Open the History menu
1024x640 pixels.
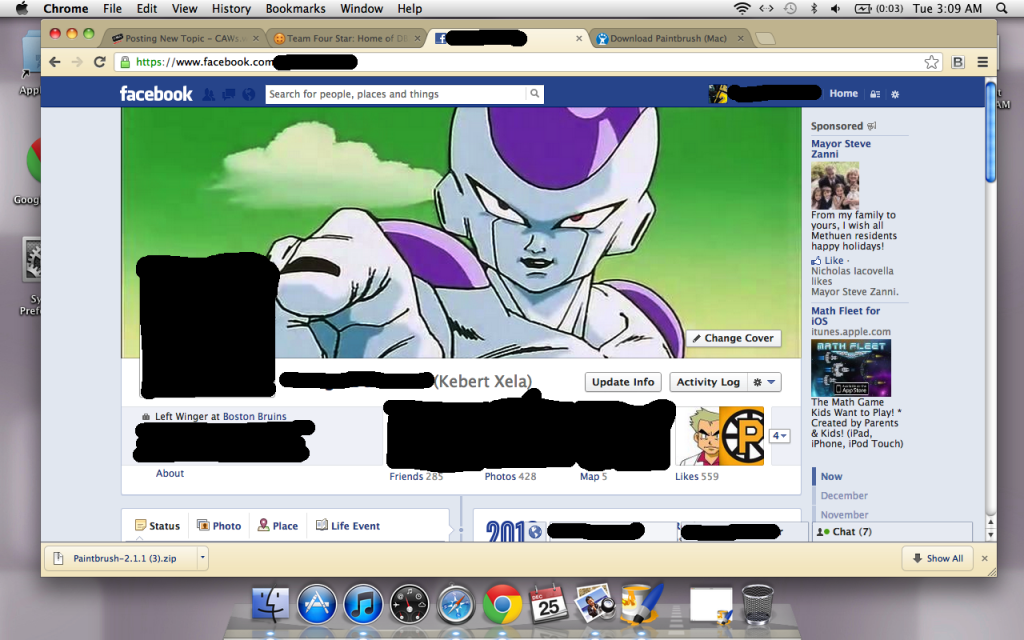pyautogui.click(x=231, y=8)
